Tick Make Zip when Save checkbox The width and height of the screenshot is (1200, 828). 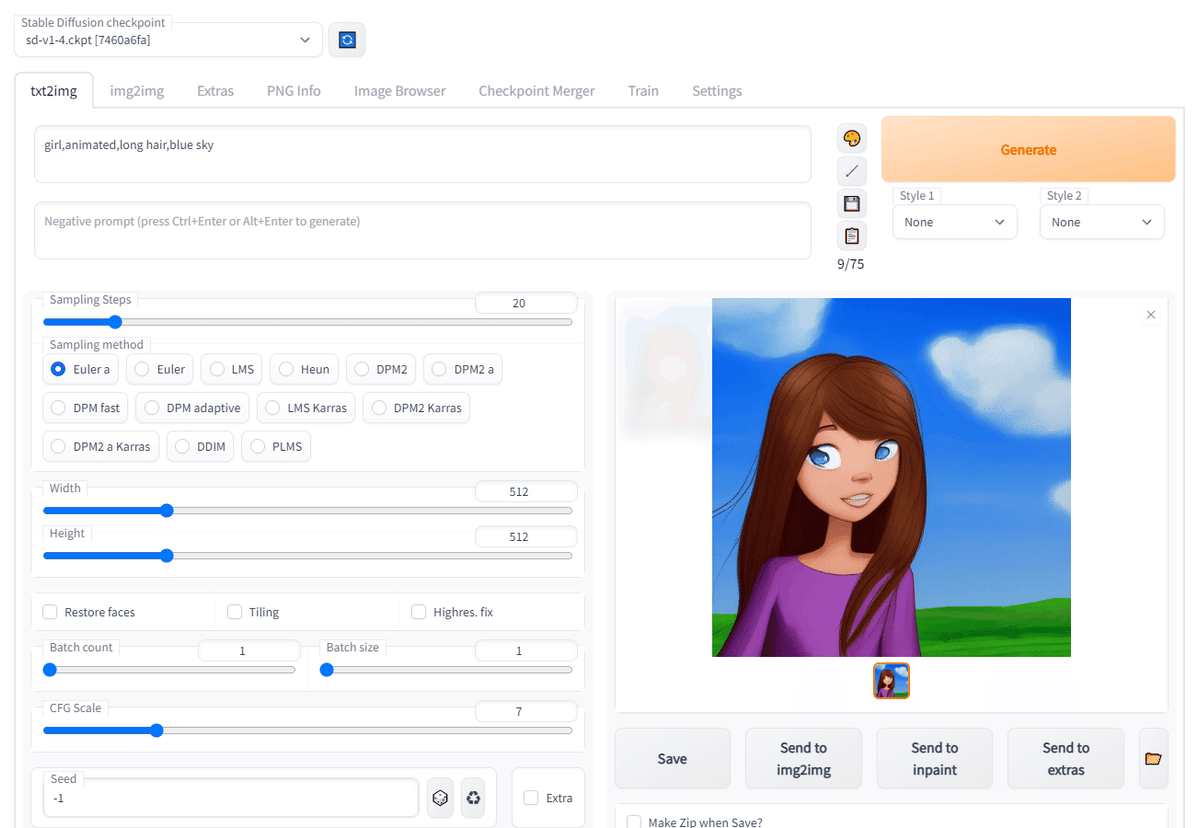(634, 822)
